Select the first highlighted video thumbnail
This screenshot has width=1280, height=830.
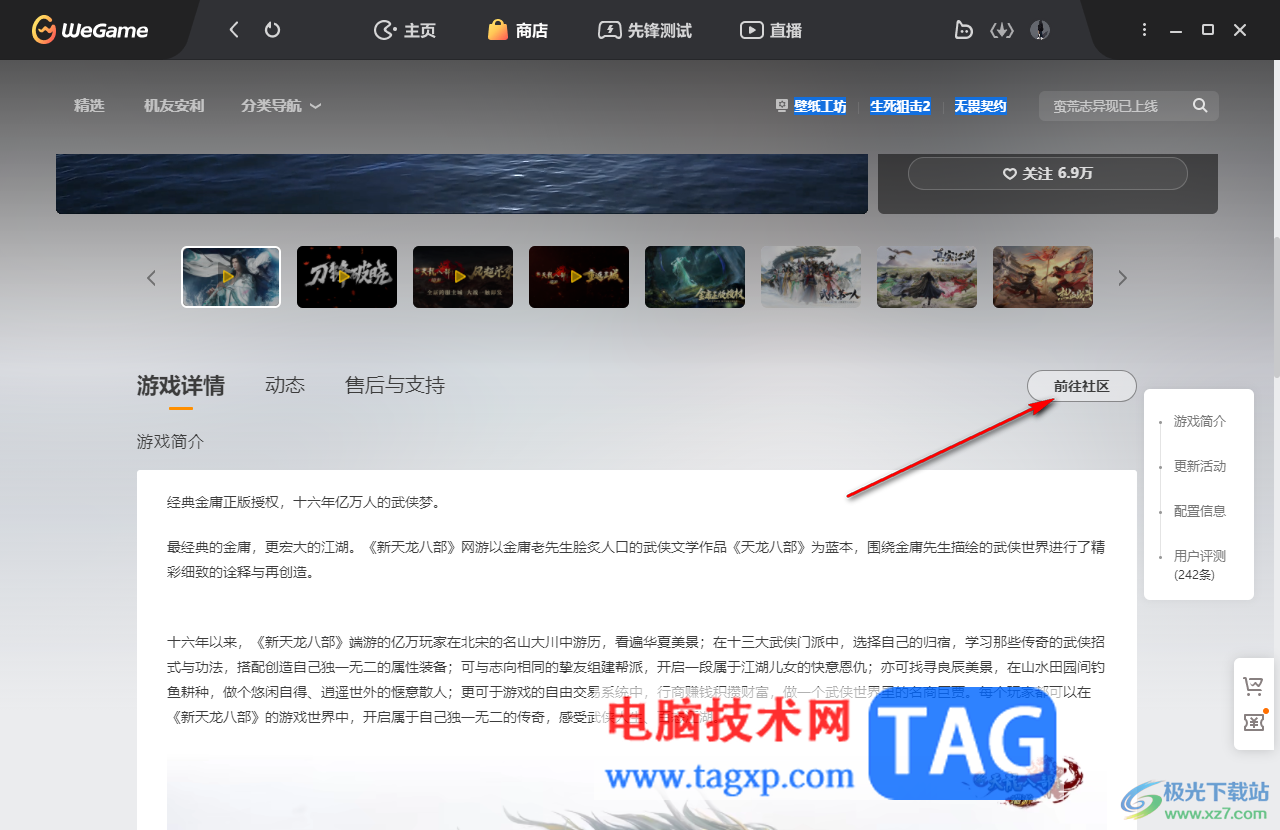click(231, 277)
